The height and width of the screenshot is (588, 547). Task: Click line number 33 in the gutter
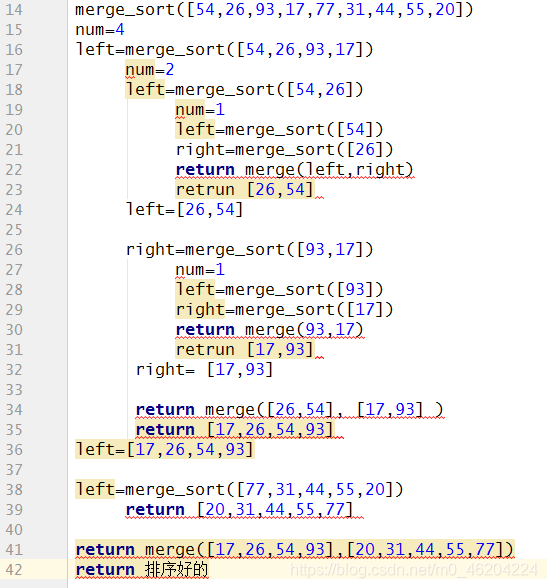(x=14, y=390)
